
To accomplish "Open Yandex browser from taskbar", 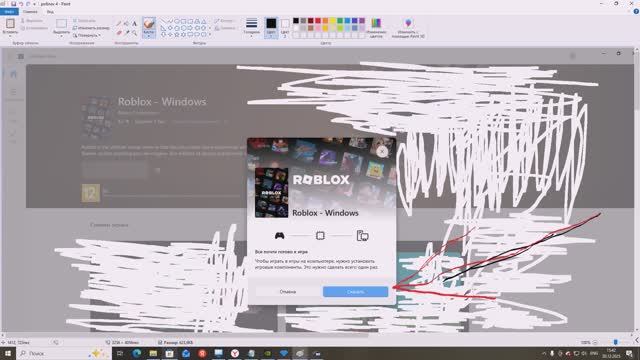I will coord(235,353).
